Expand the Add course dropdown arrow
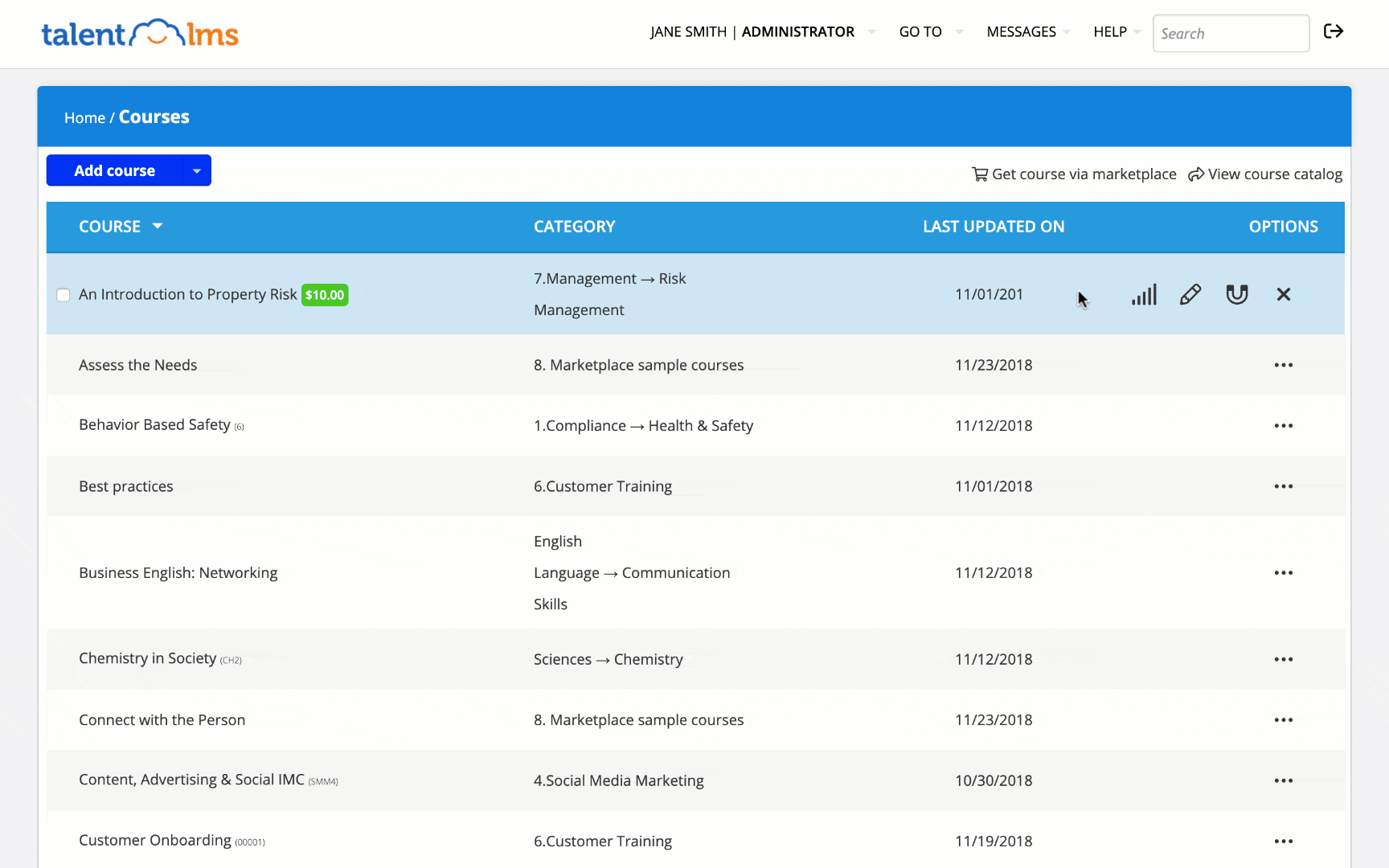1389x868 pixels. pos(197,170)
